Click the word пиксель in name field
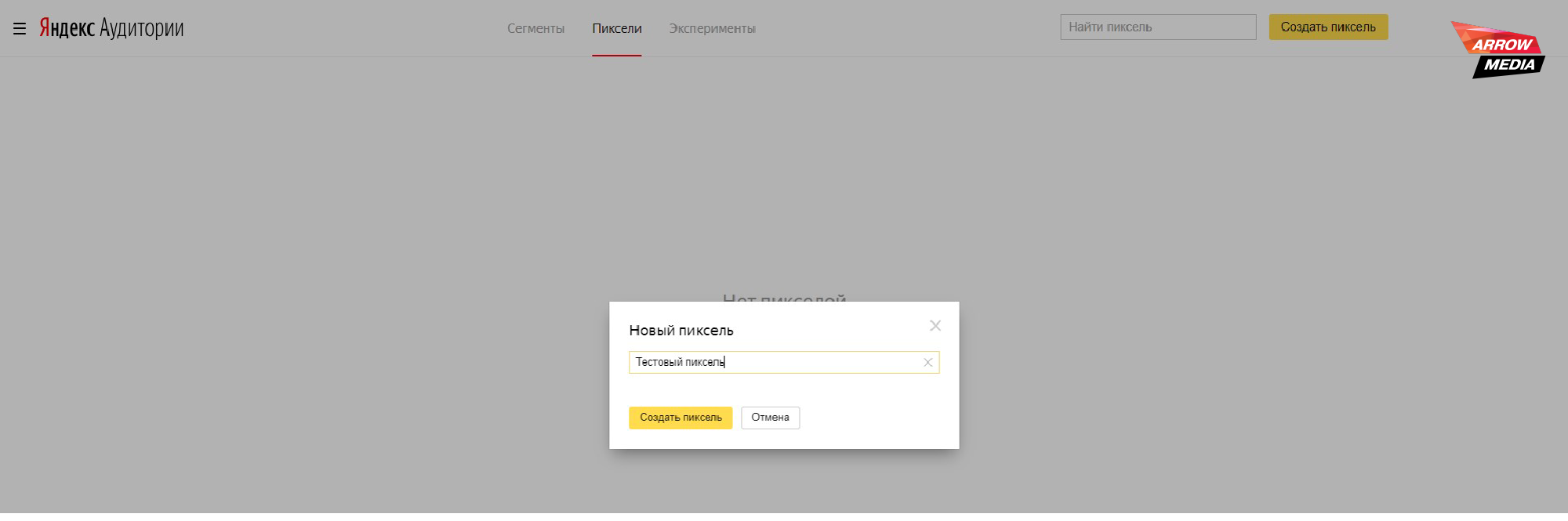The height and width of the screenshot is (521, 1568). point(704,363)
